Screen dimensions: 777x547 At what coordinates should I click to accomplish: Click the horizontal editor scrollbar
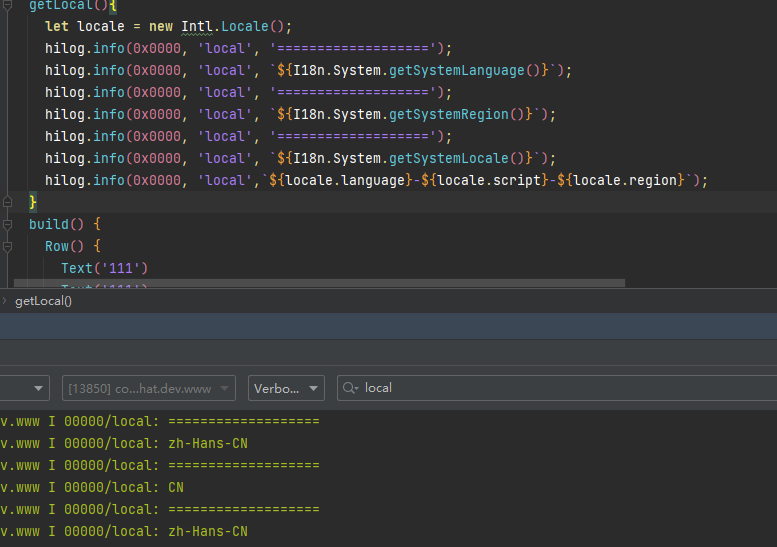click(x=319, y=283)
